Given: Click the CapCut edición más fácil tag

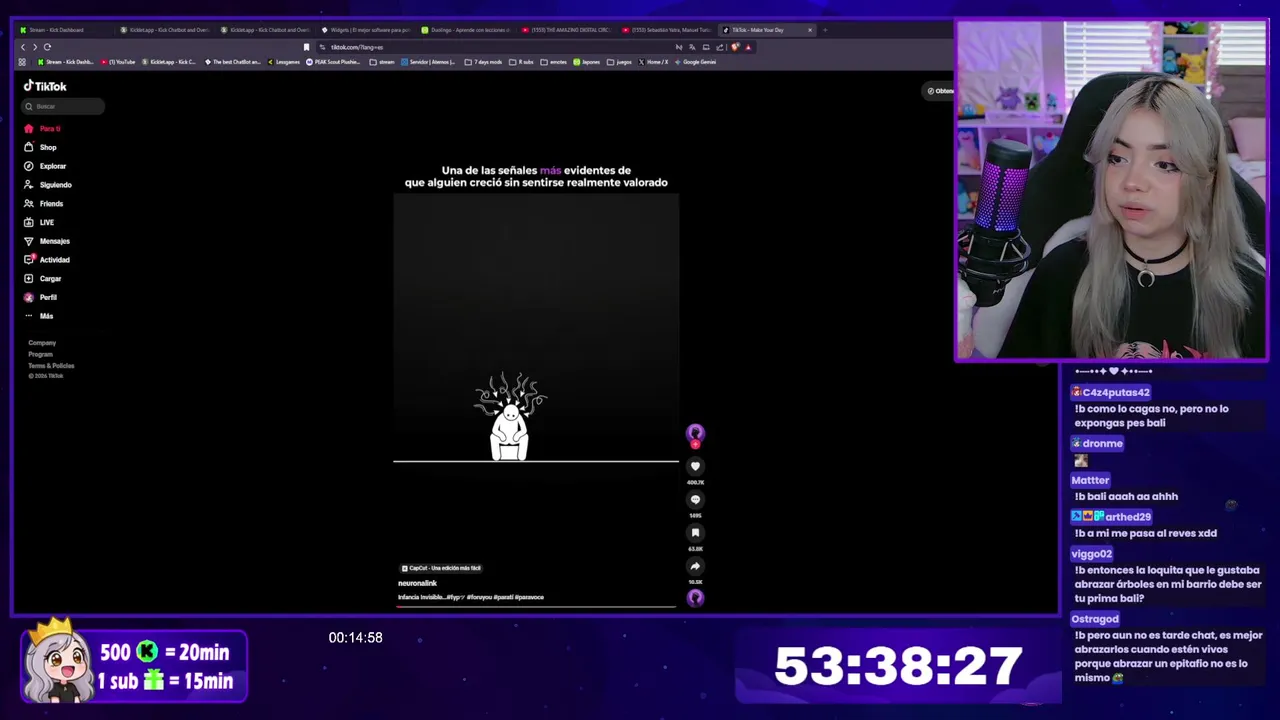Looking at the screenshot, I should tap(441, 568).
